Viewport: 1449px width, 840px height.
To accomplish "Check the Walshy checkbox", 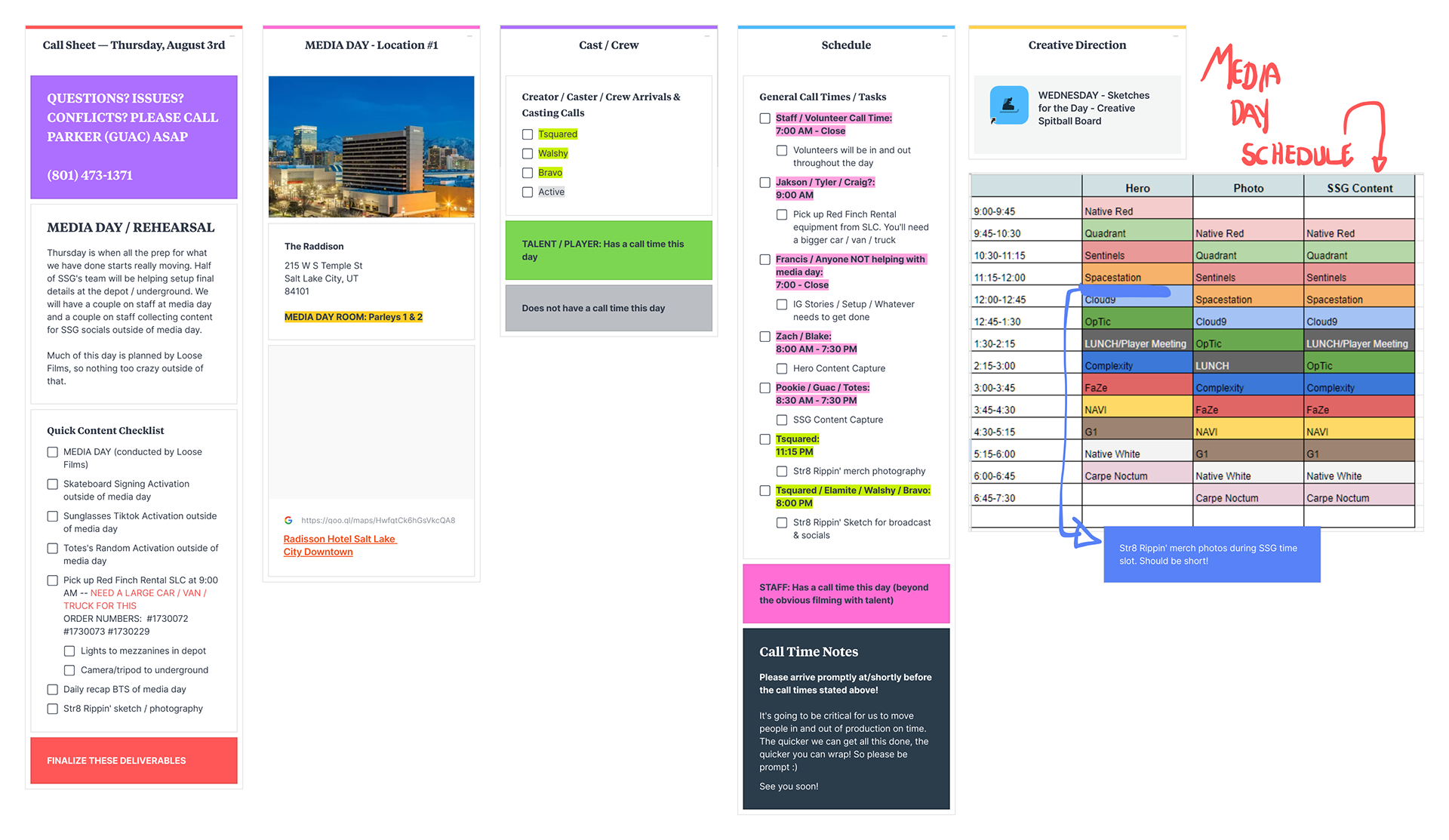I will [x=528, y=154].
